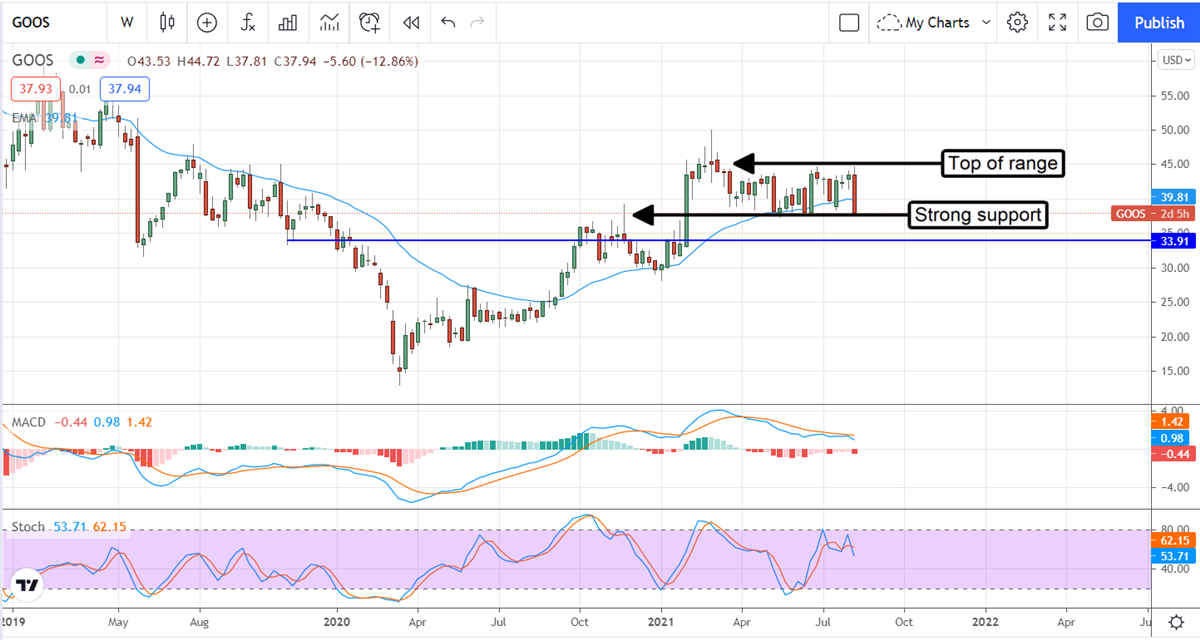Screen dimensions: 1200x640
Task: Expand the chevron next to My Charts
Action: (x=986, y=22)
